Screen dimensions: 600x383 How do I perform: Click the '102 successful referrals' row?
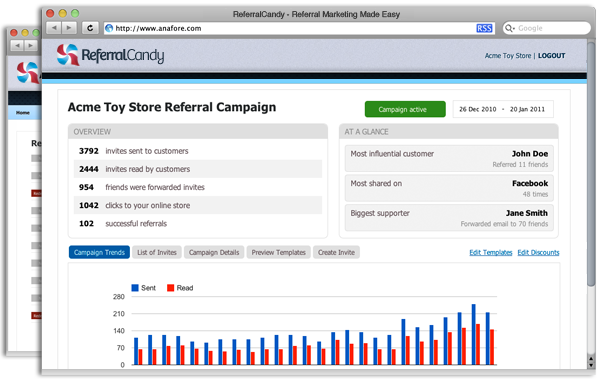(198, 224)
